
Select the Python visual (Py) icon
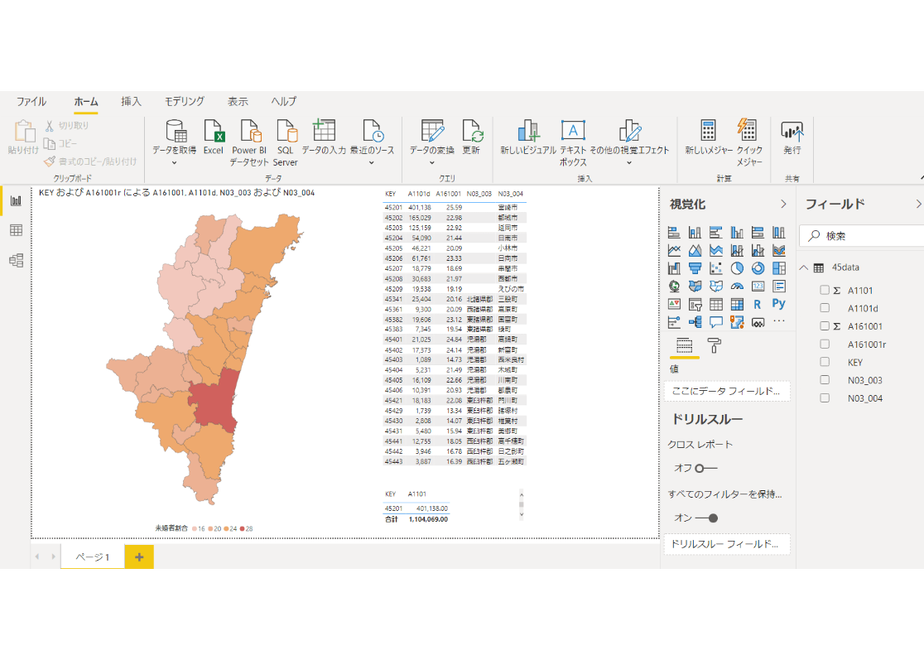(x=778, y=303)
